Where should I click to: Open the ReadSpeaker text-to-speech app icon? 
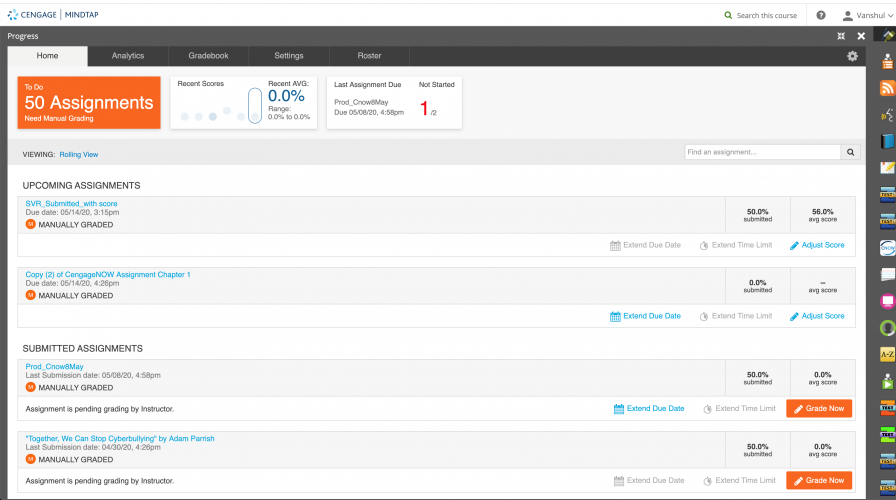click(x=887, y=115)
